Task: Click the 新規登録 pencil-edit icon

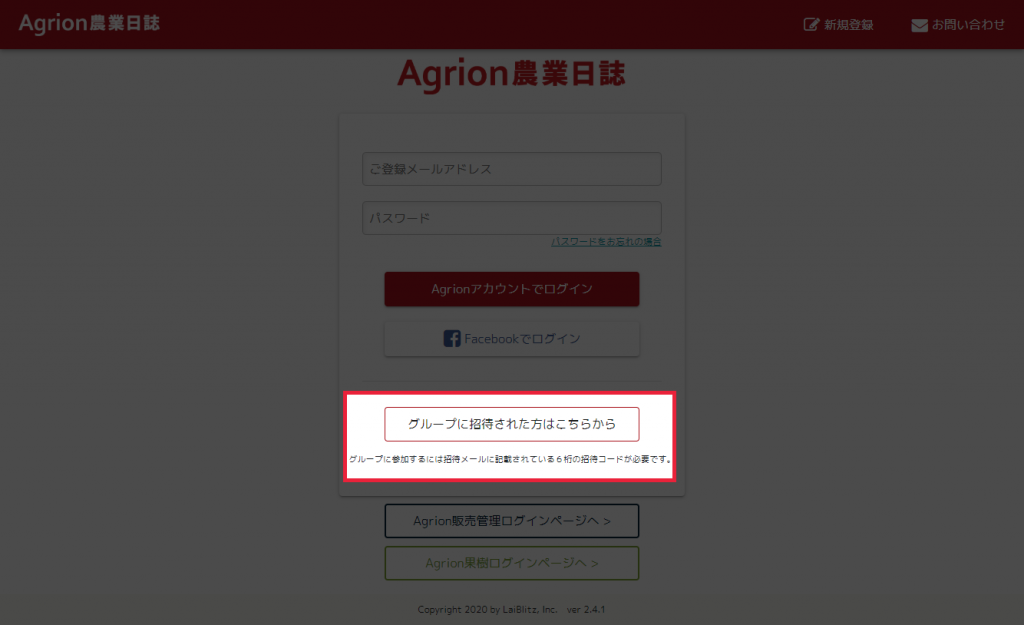Action: 810,25
